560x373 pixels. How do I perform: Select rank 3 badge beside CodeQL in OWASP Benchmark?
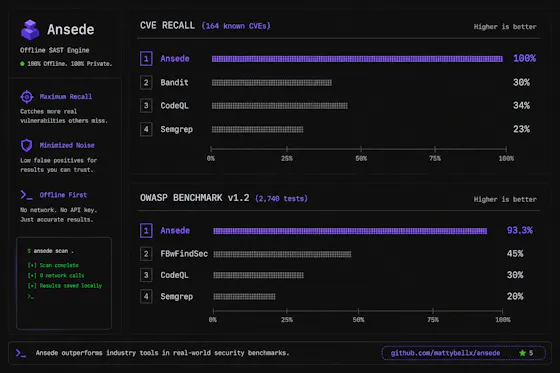pyautogui.click(x=146, y=275)
